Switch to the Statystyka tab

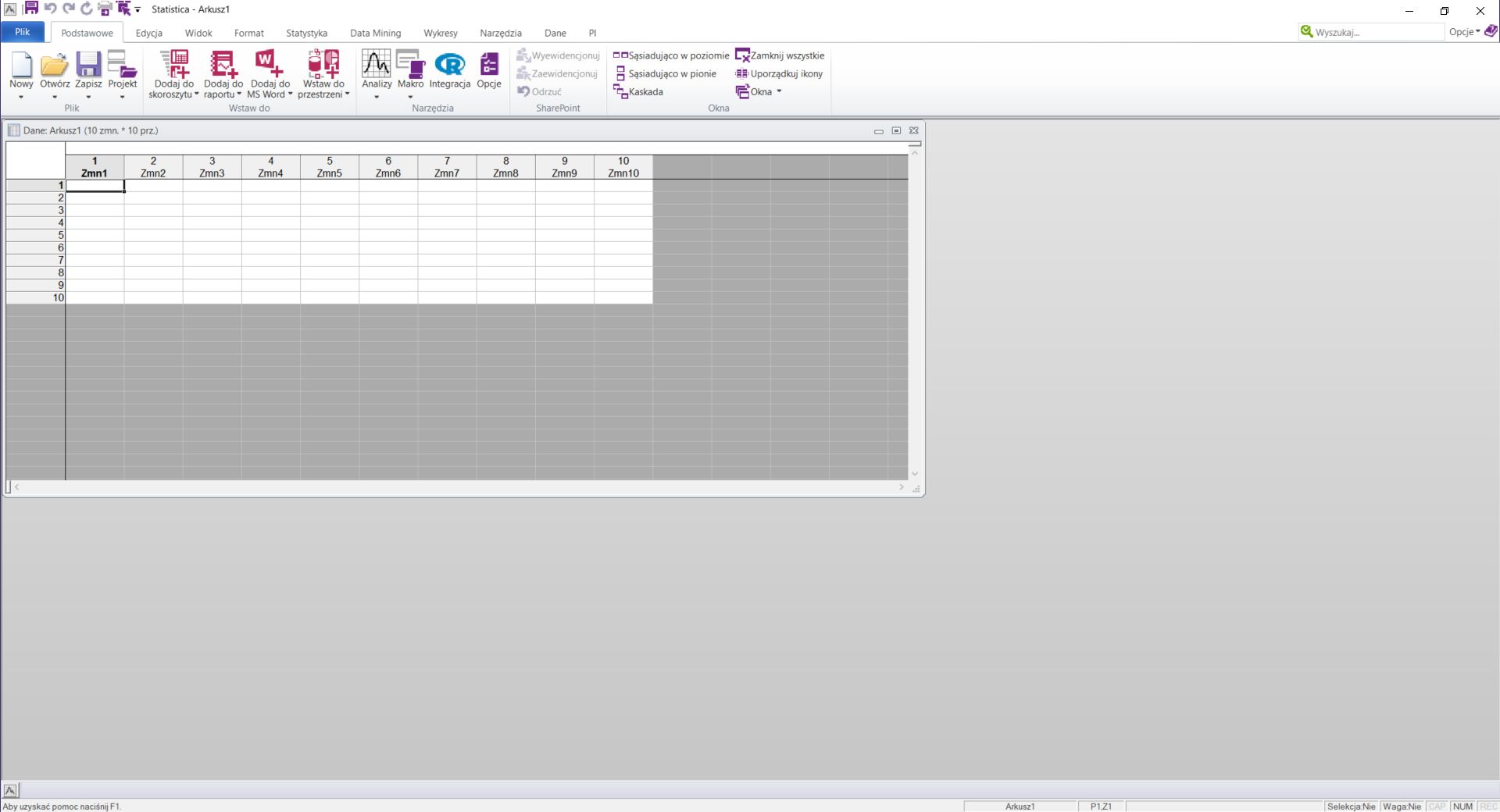(x=306, y=33)
